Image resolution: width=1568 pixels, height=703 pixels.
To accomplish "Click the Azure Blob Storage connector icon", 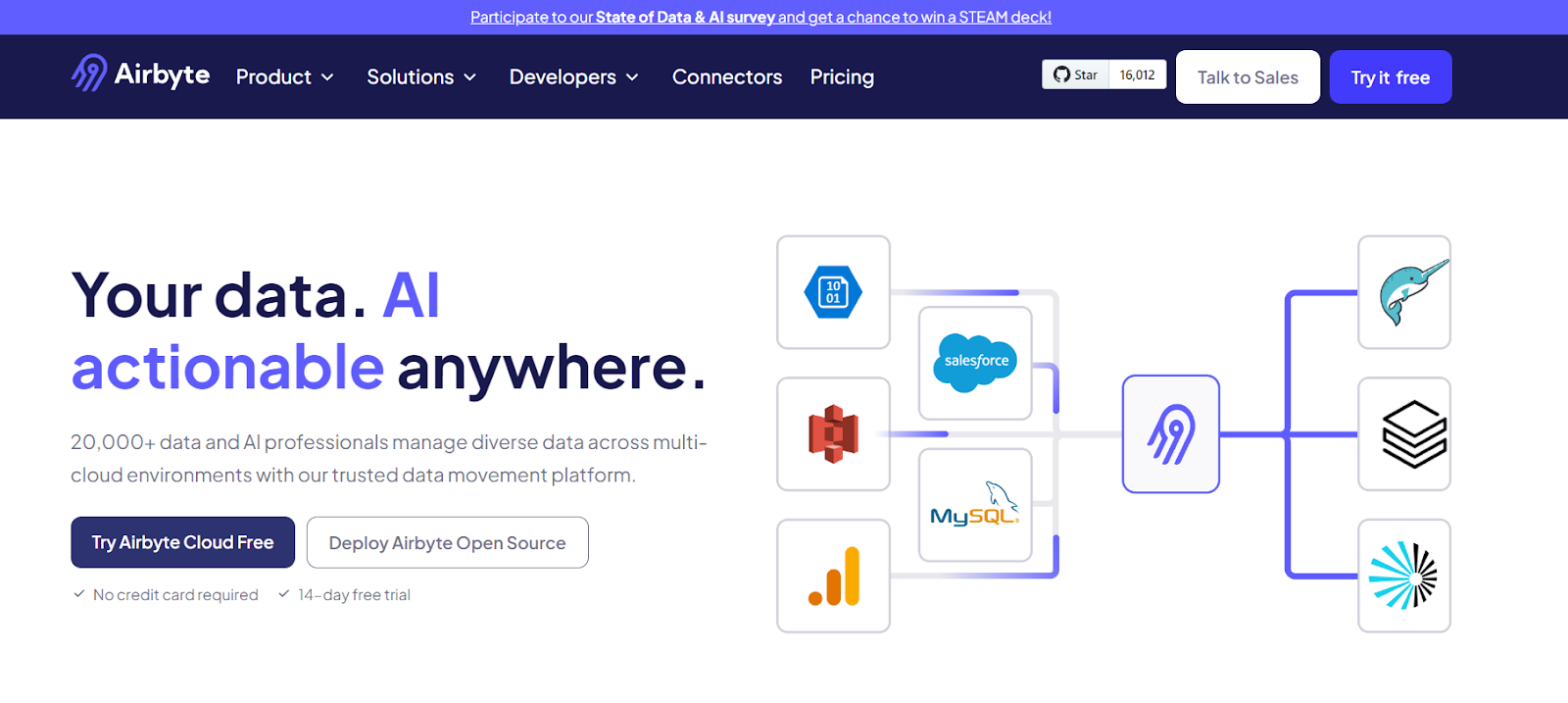I will (x=833, y=292).
